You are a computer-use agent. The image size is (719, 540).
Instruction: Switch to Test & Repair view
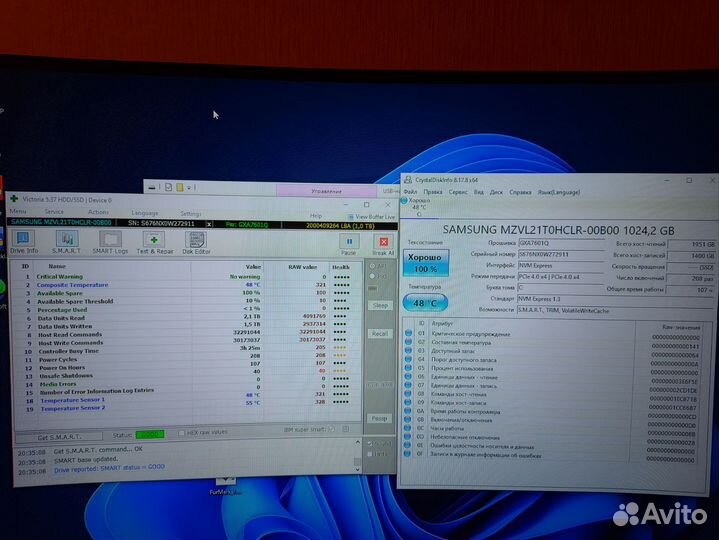(155, 242)
